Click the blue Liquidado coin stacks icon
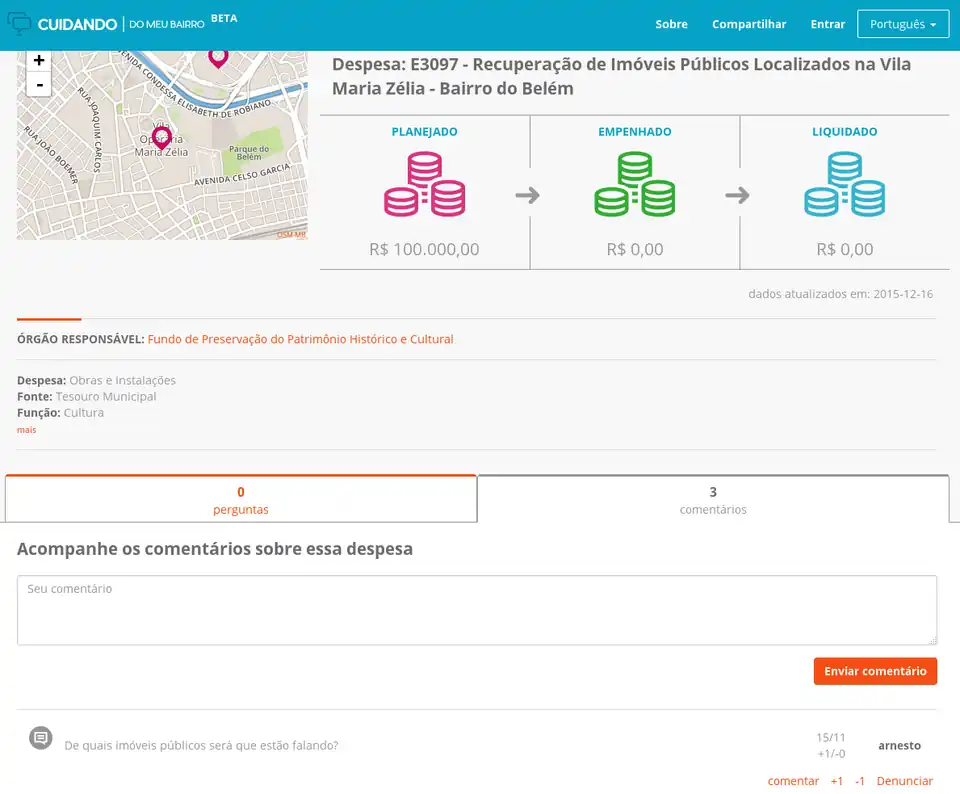The width and height of the screenshot is (960, 794). pyautogui.click(x=844, y=183)
